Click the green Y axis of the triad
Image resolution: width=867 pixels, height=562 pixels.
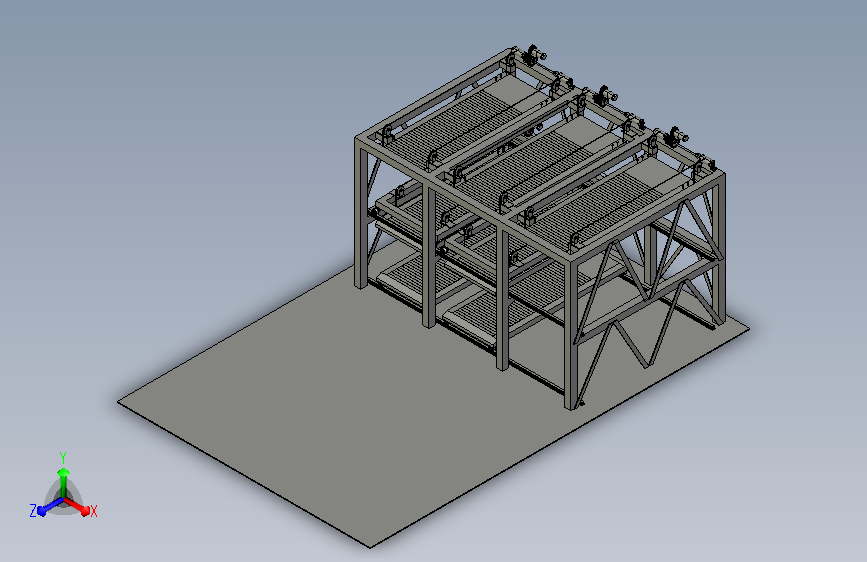[x=64, y=483]
